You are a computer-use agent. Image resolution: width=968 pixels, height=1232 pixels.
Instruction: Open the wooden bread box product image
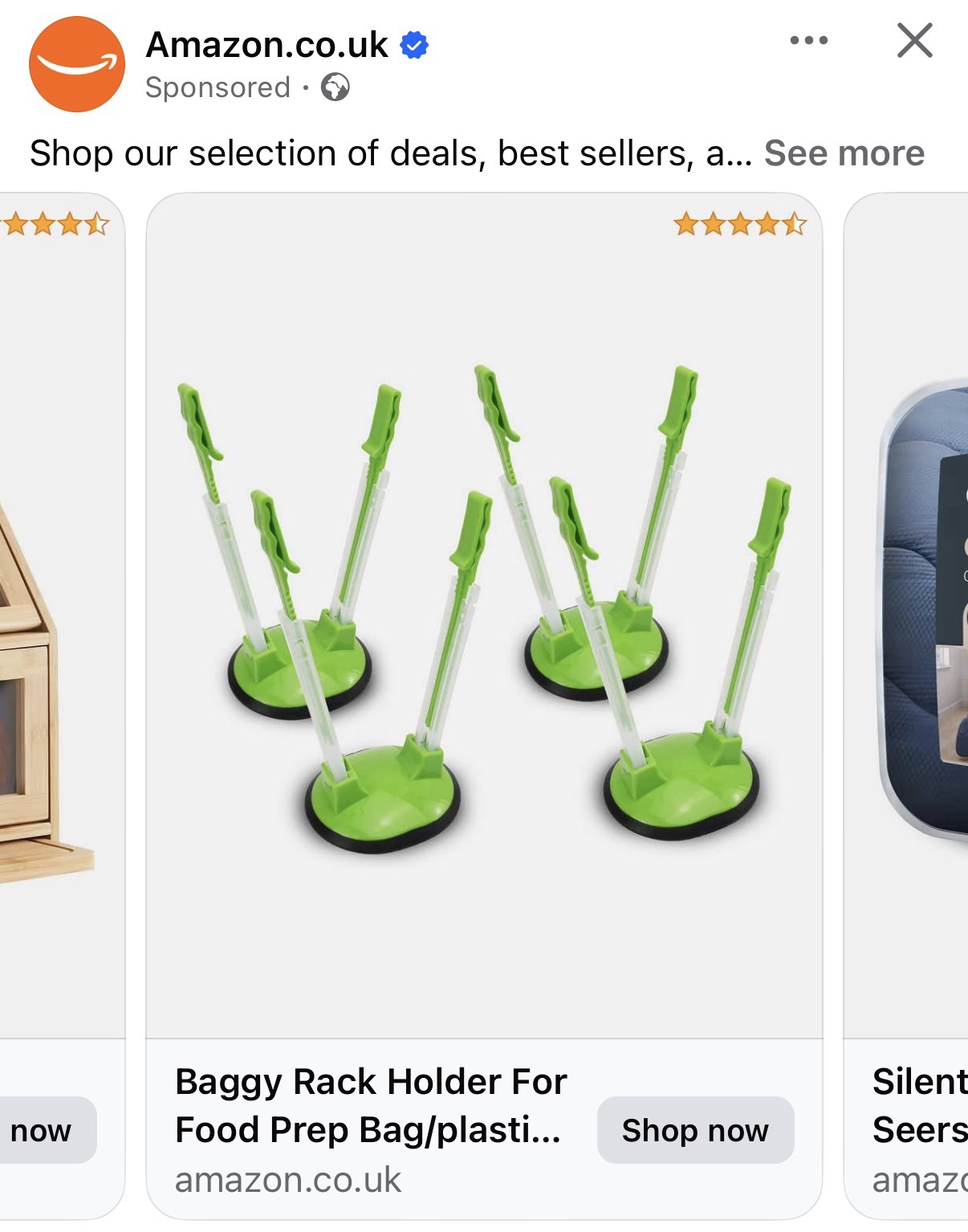click(x=62, y=616)
